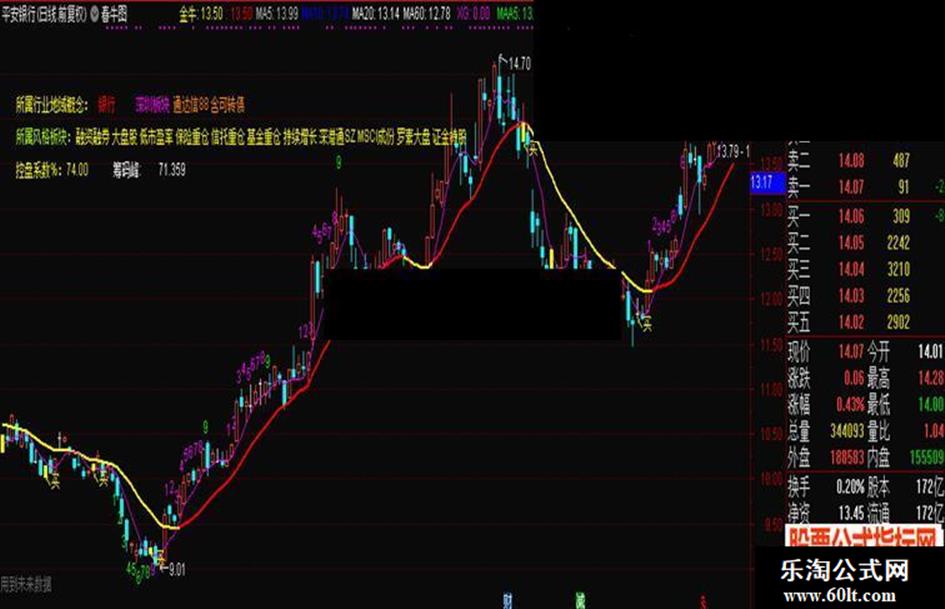
Task: Click the 所属风格板块 label
Action: (43, 138)
